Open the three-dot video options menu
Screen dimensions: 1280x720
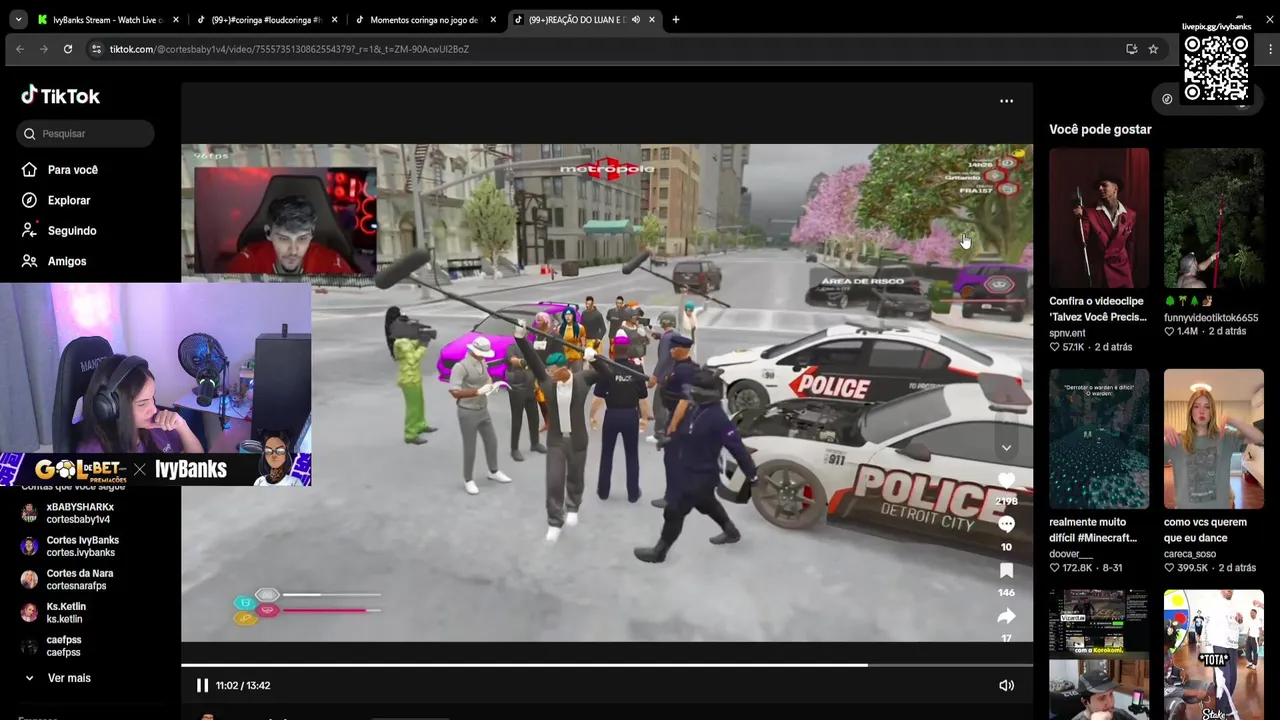pos(1006,101)
